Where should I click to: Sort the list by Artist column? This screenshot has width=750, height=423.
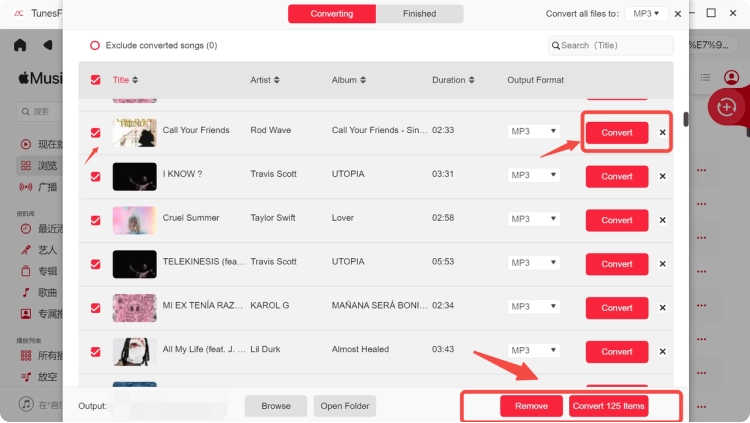click(265, 80)
